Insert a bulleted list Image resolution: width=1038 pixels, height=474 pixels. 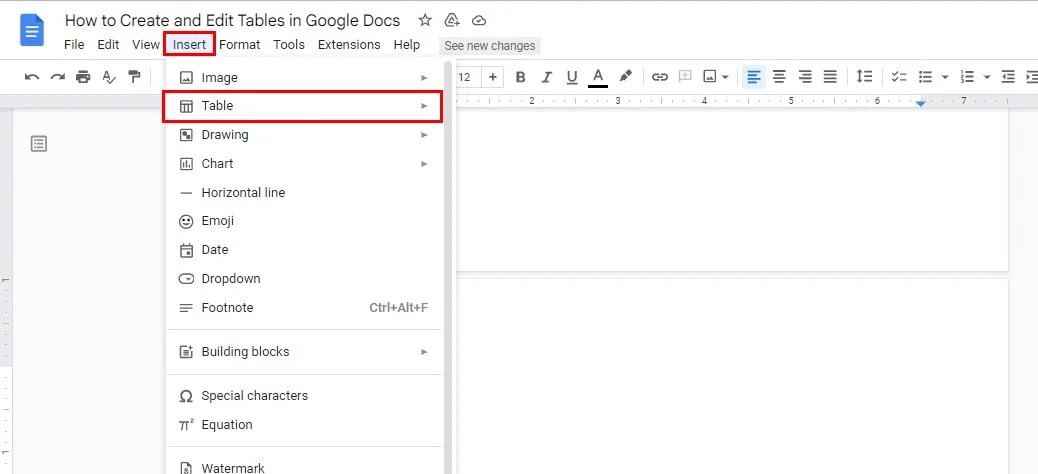pyautogui.click(x=925, y=77)
